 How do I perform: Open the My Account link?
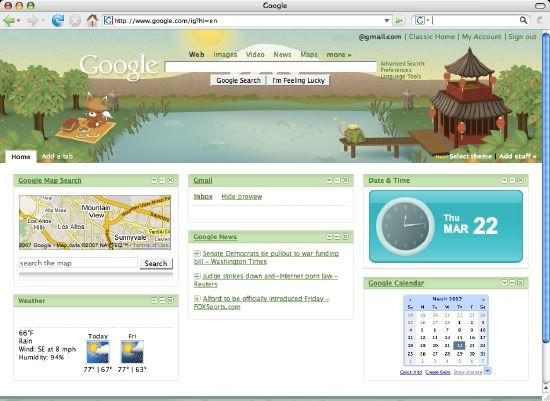[481, 36]
